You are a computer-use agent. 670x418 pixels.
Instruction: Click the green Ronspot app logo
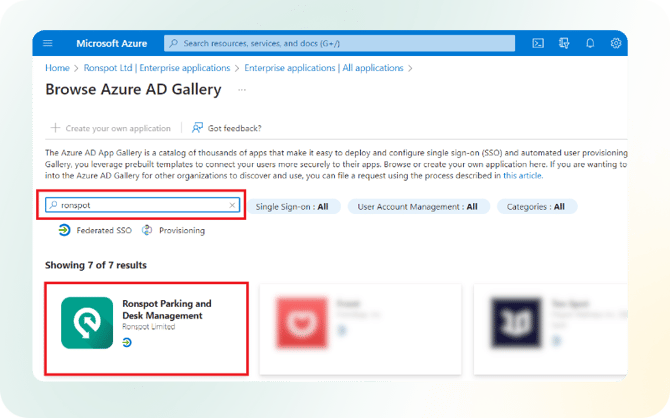tap(87, 323)
